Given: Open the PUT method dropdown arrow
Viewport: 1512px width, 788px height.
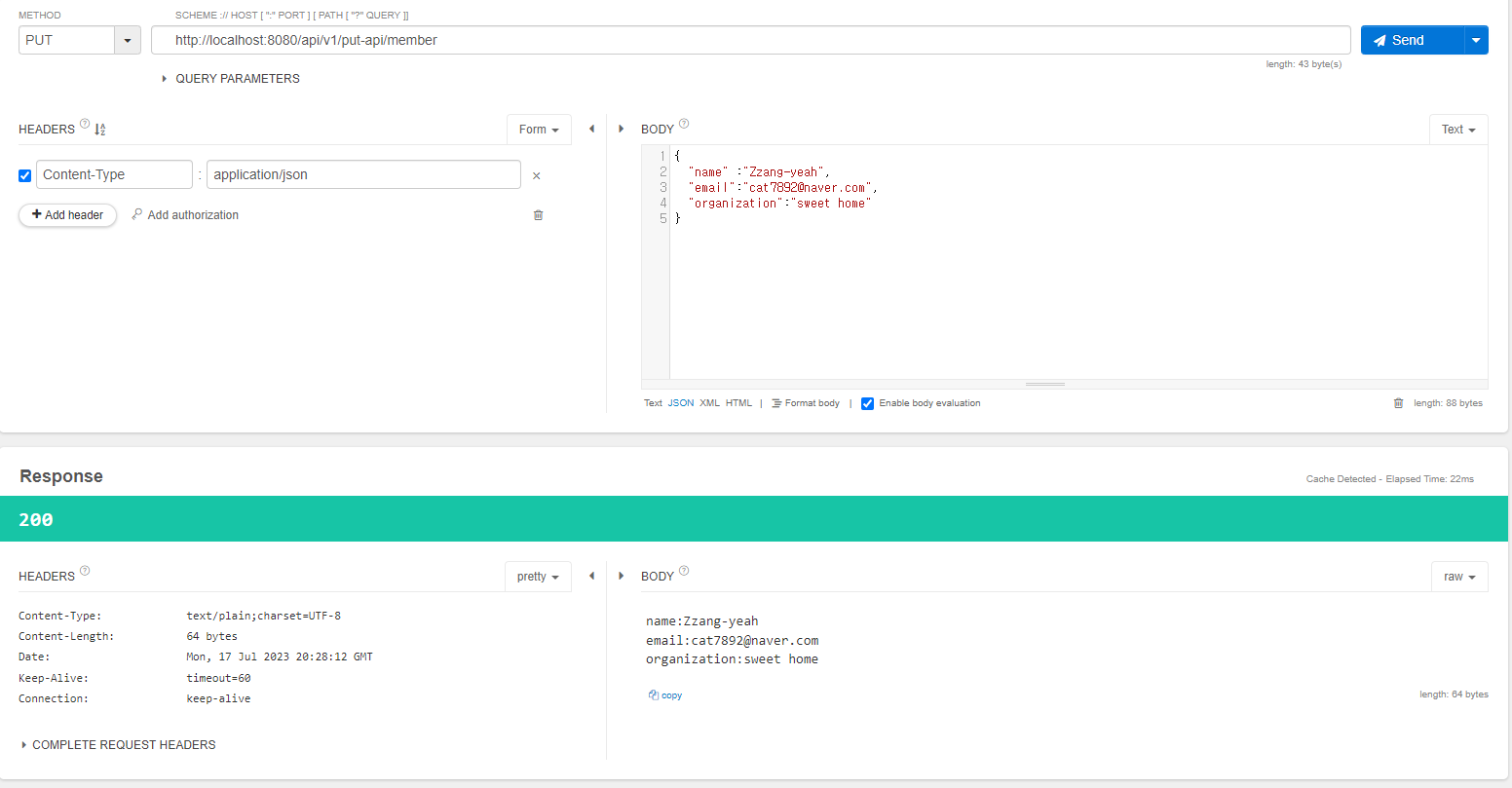Looking at the screenshot, I should coord(128,40).
